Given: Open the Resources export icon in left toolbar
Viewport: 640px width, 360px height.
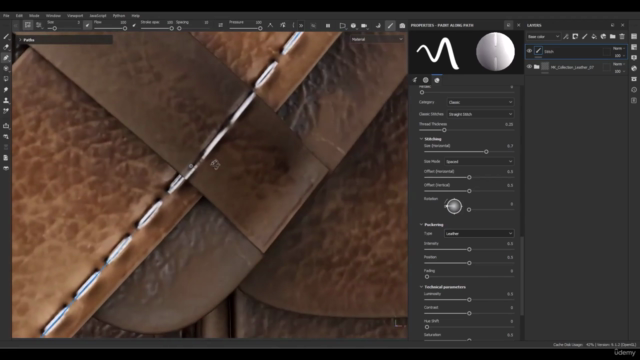Looking at the screenshot, I should pos(6,126).
